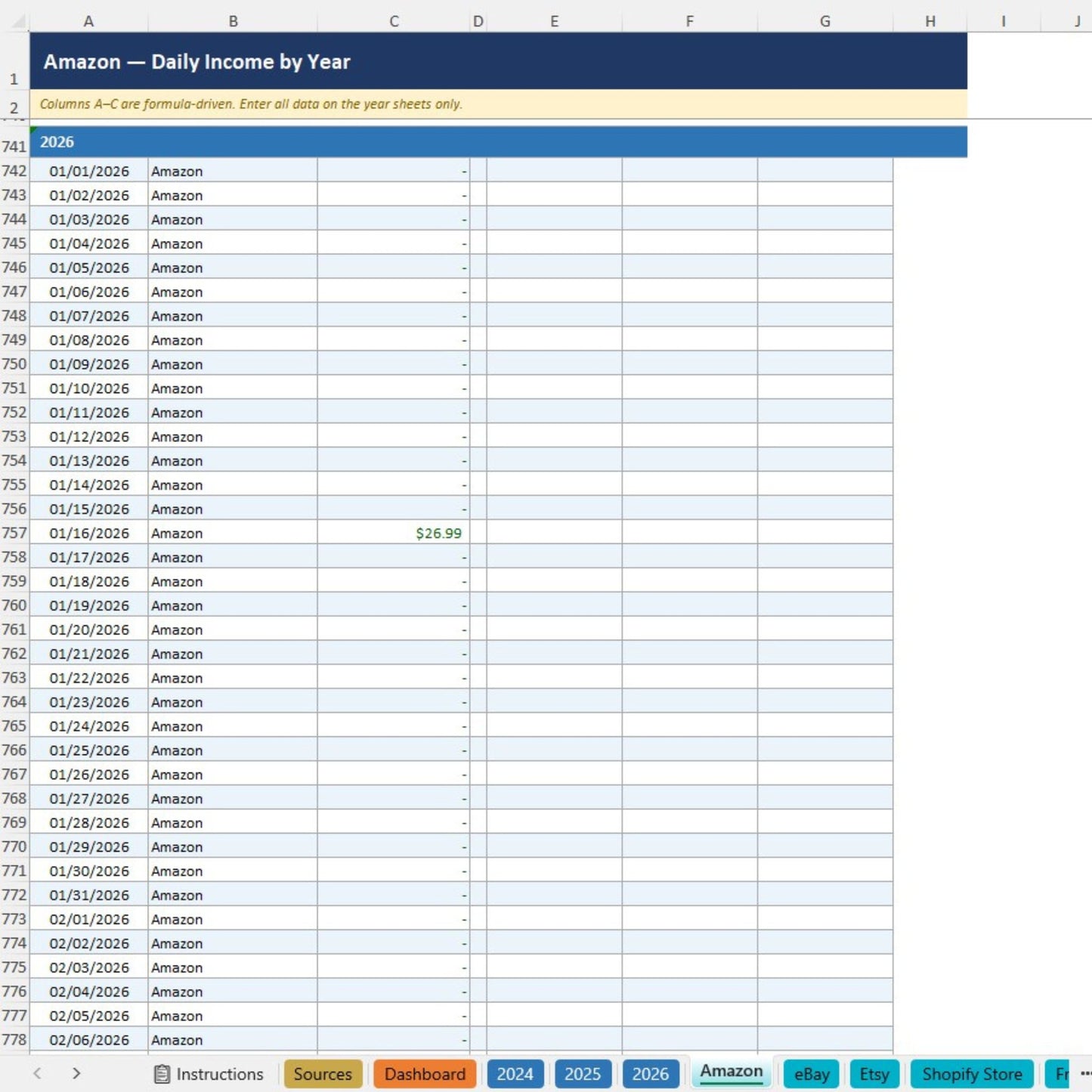
Task: Select column A header
Action: point(88,21)
